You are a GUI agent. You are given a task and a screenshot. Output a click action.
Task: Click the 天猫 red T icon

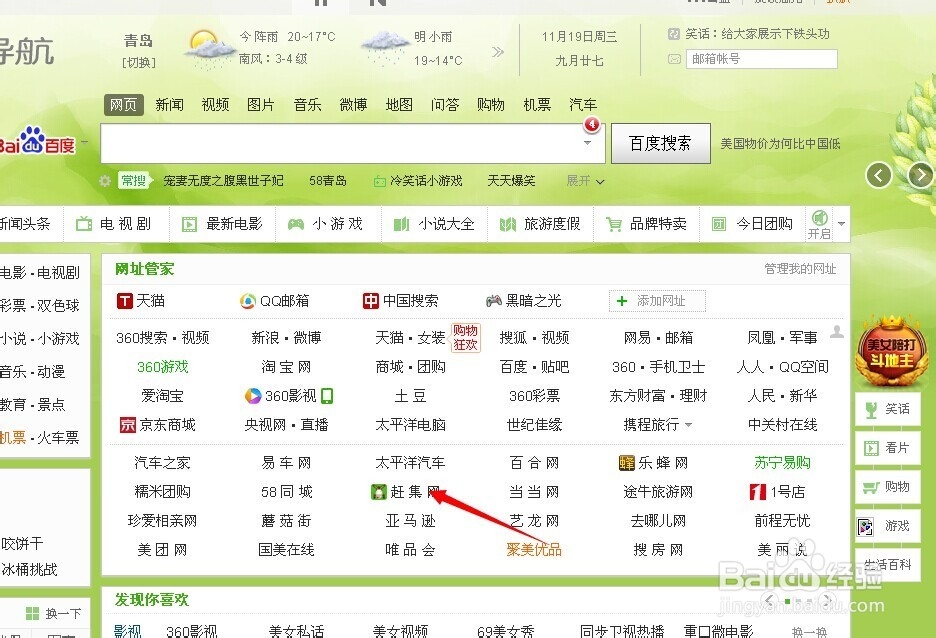pos(124,301)
